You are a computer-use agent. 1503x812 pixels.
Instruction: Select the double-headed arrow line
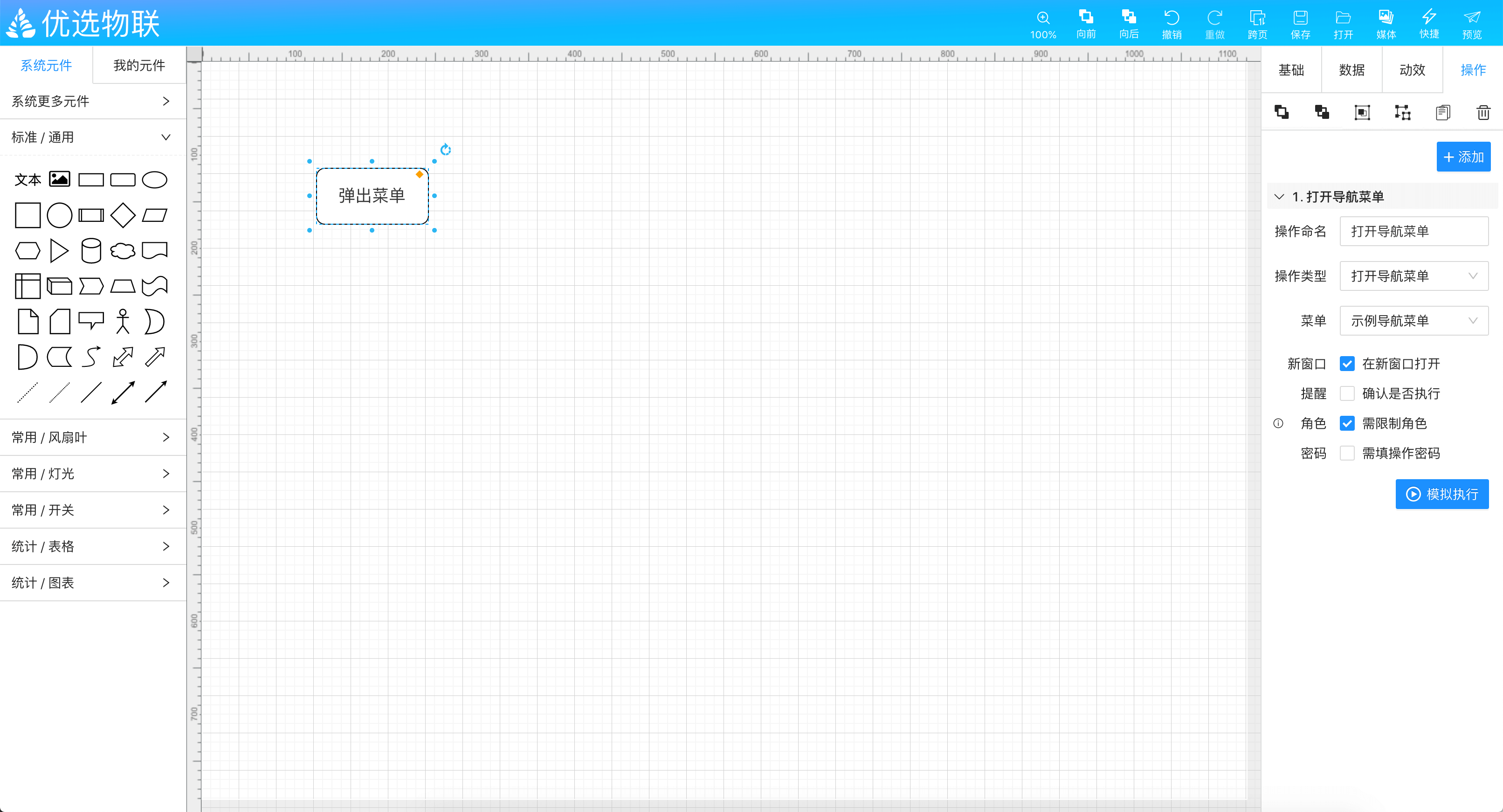123,392
